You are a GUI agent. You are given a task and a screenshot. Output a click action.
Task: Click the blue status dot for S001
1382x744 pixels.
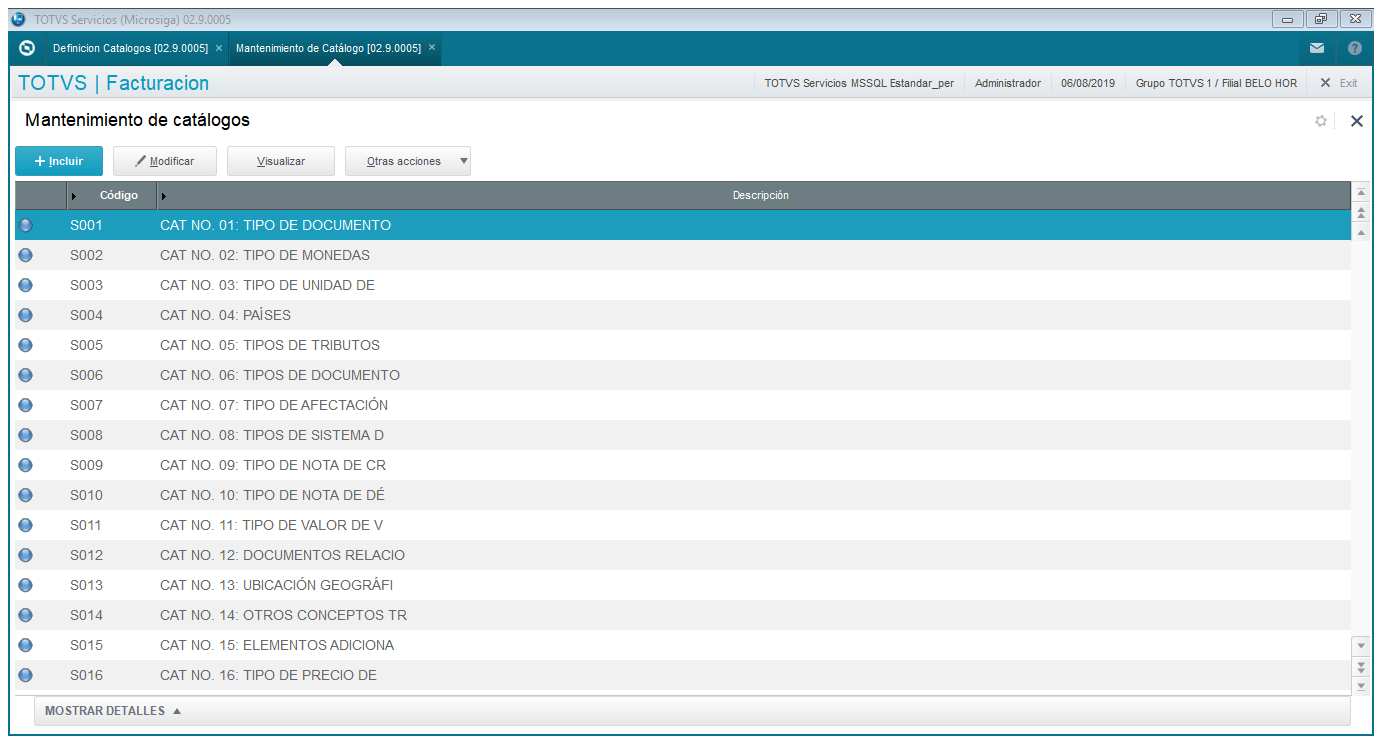pos(26,225)
